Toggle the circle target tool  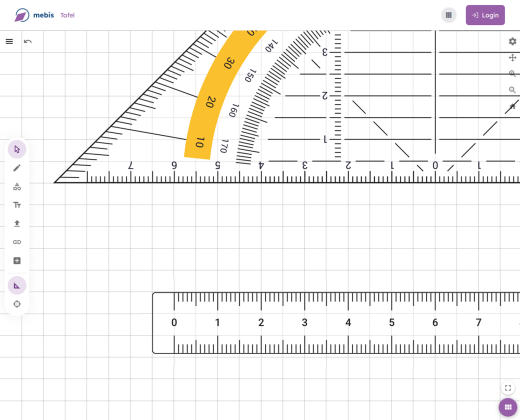point(17,304)
